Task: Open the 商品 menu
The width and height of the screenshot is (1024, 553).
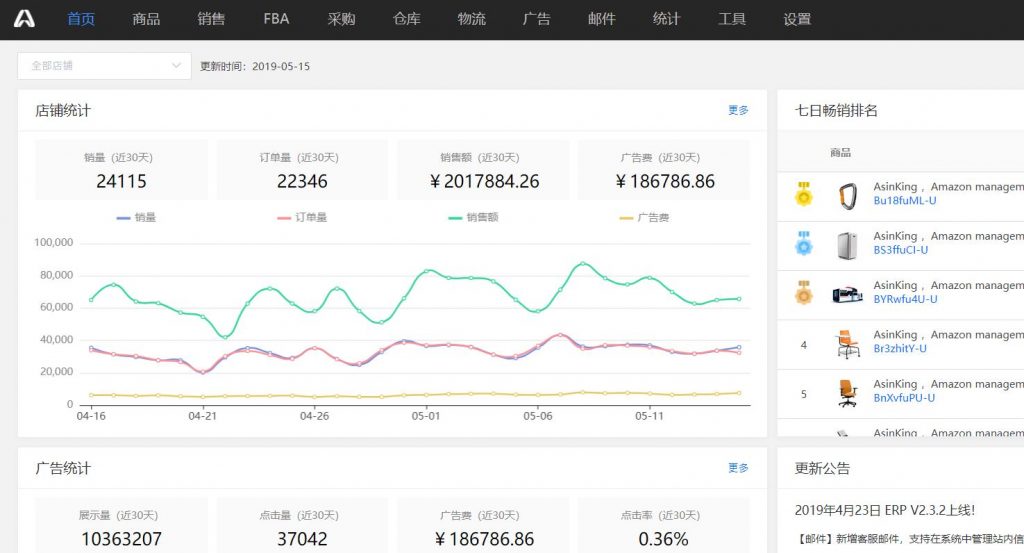Action: (x=146, y=19)
